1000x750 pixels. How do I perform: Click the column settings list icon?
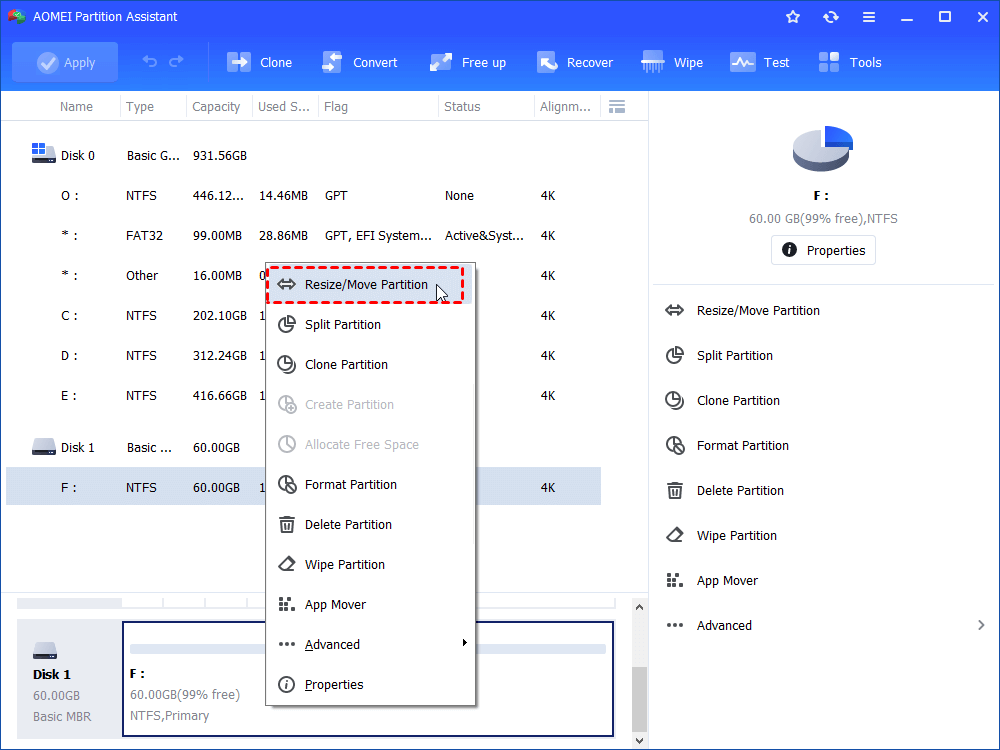(617, 107)
